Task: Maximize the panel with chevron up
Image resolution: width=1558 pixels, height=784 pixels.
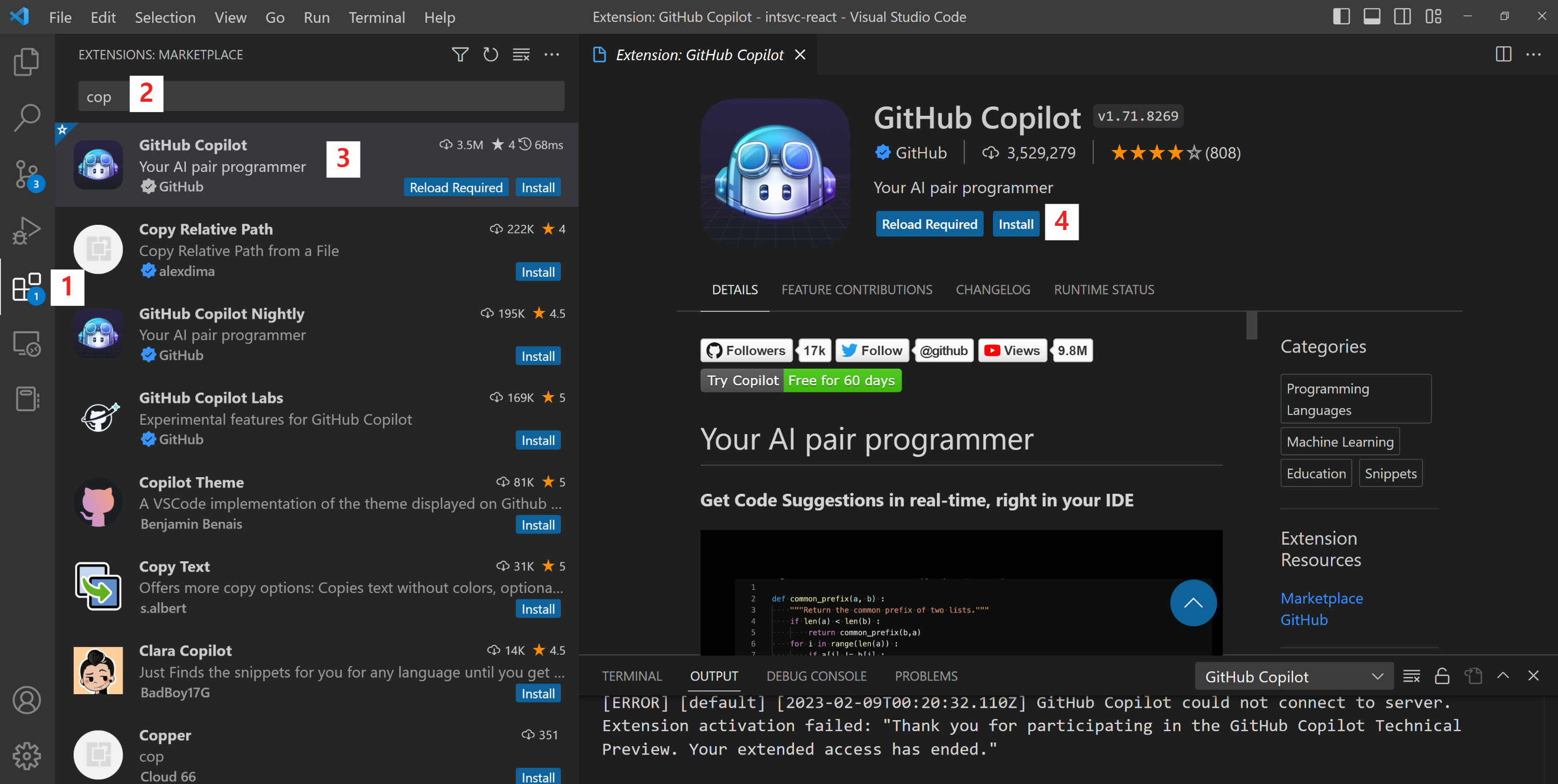Action: (1503, 676)
